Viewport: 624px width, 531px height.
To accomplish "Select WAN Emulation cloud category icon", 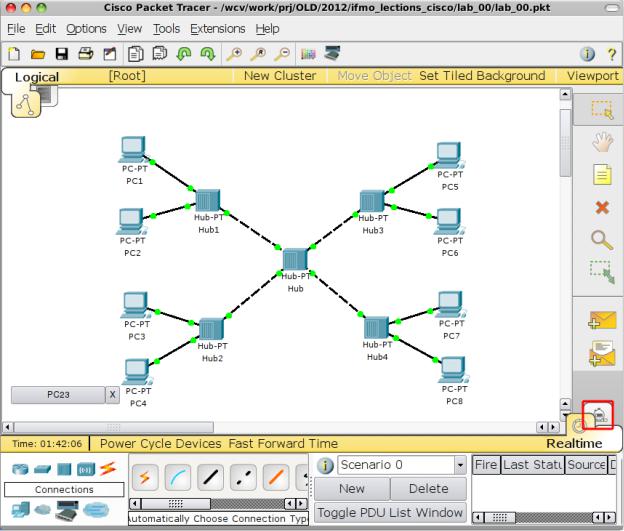I will [43, 510].
